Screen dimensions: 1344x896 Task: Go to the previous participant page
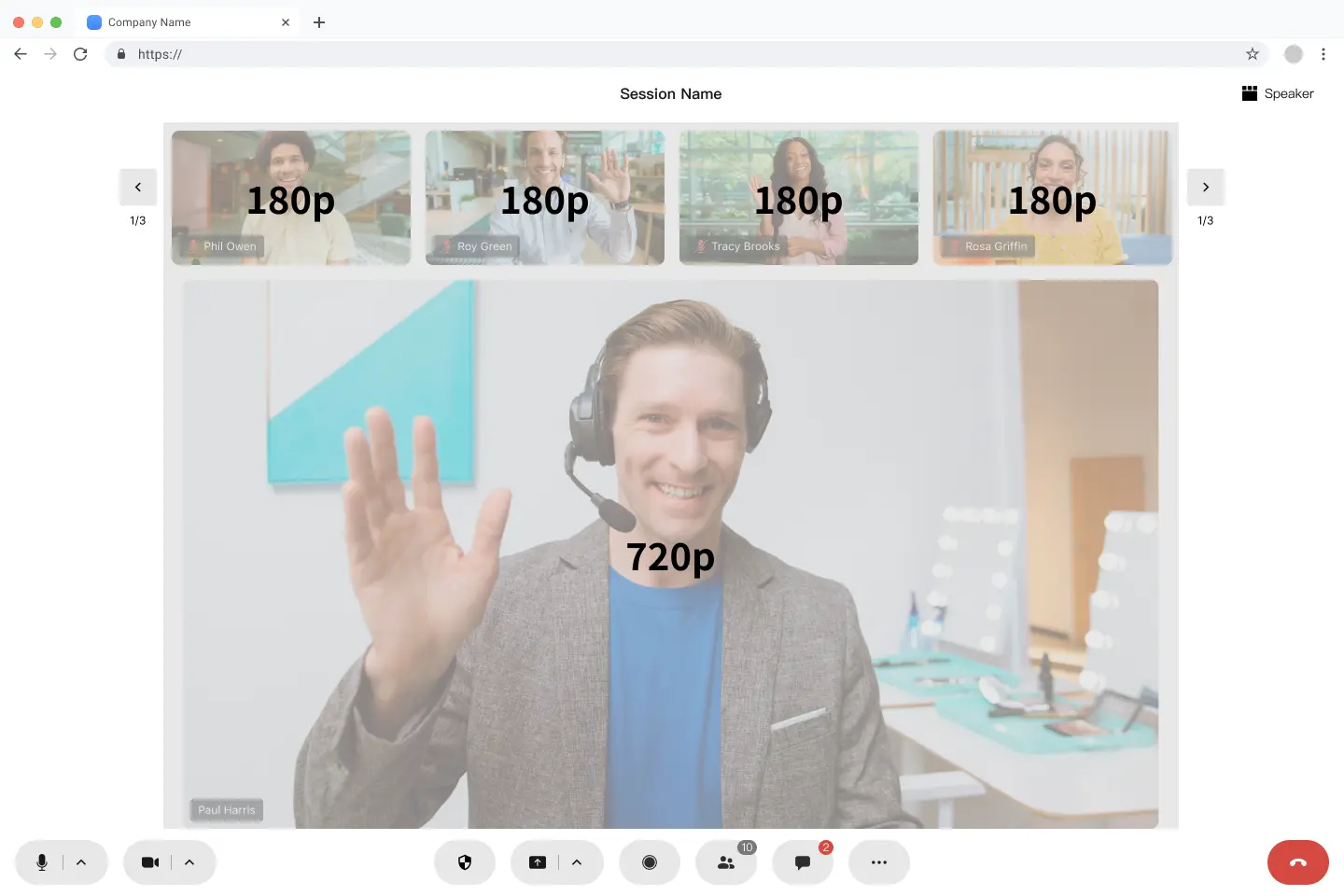[138, 187]
